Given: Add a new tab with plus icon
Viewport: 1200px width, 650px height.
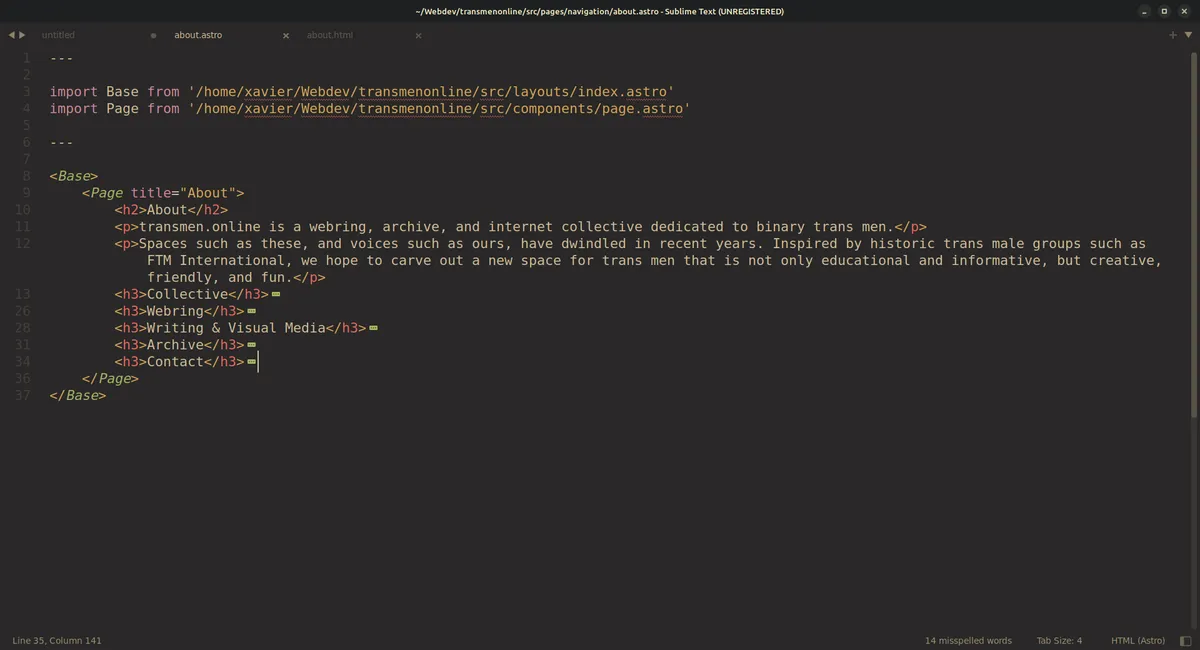Looking at the screenshot, I should (1173, 35).
